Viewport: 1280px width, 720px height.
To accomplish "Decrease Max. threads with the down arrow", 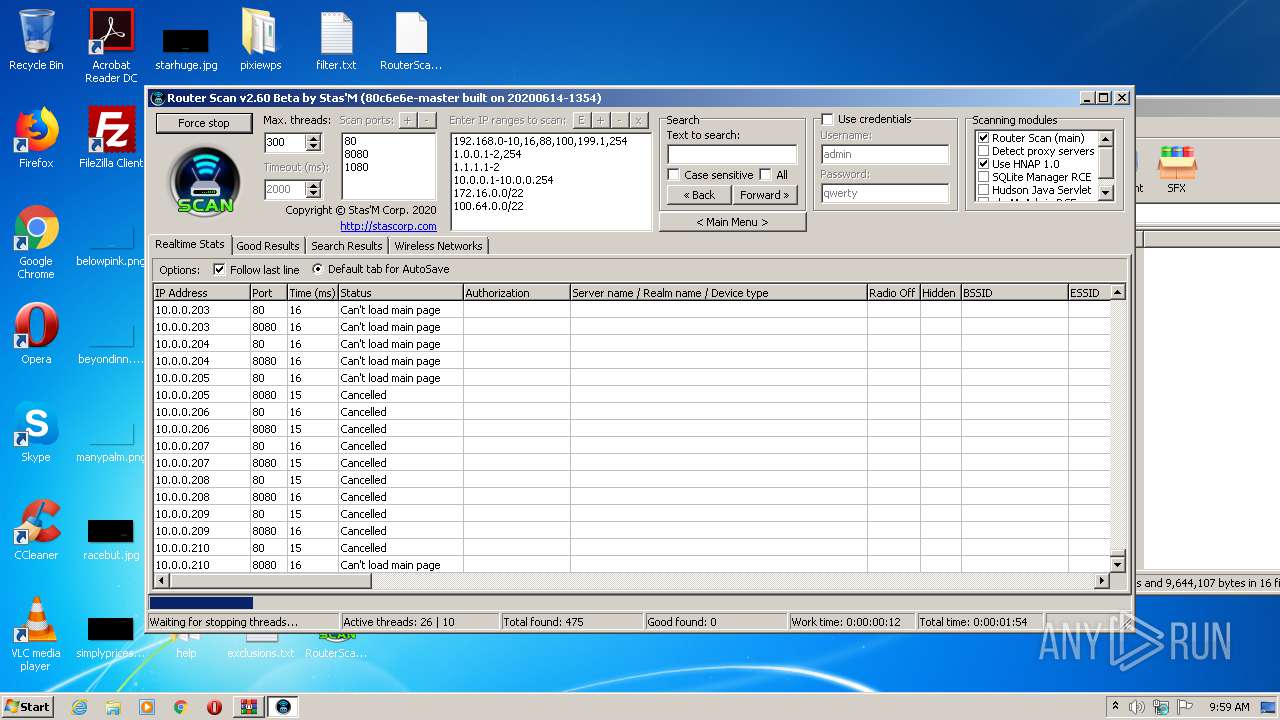I will [x=313, y=147].
